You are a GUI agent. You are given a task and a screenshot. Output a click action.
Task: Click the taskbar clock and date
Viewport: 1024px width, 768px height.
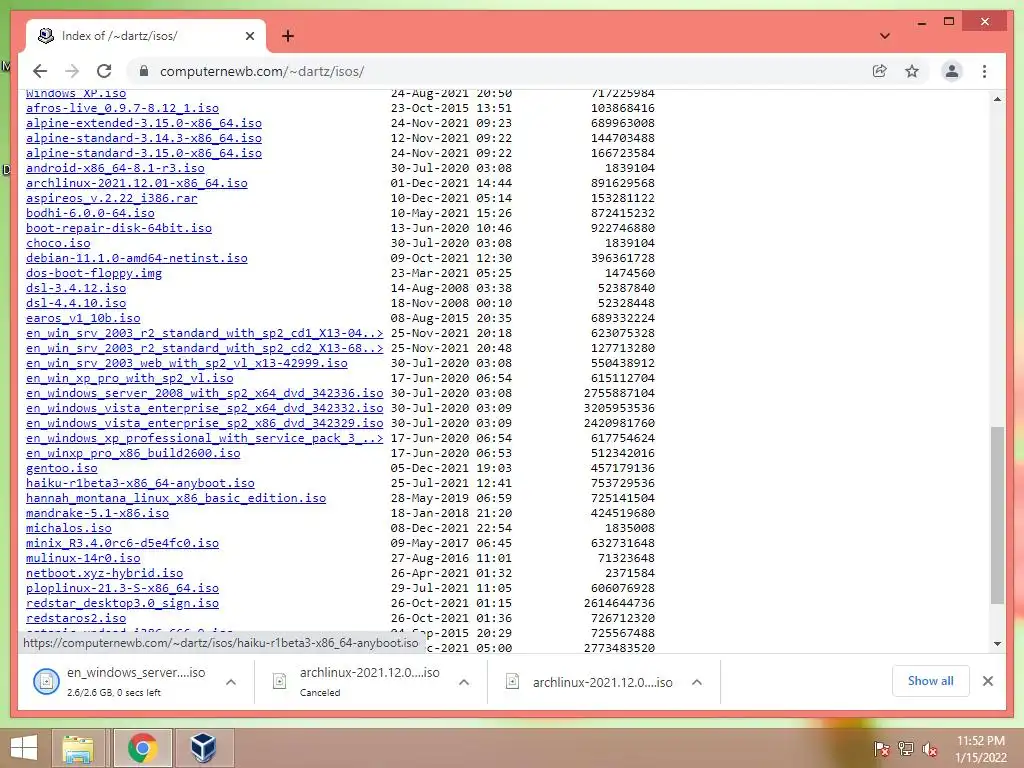click(x=981, y=749)
